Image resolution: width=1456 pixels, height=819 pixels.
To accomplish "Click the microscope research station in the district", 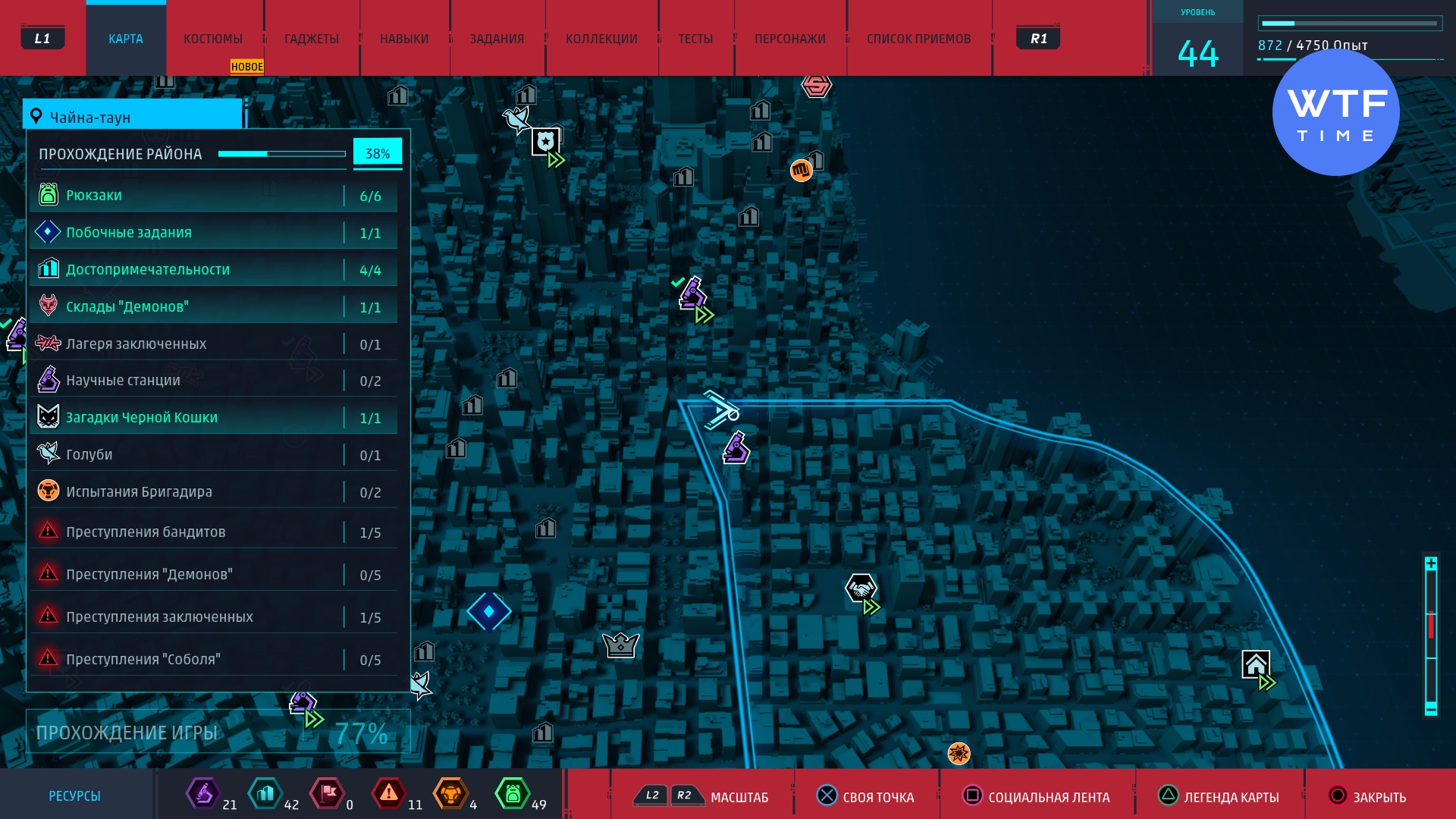I will click(736, 448).
